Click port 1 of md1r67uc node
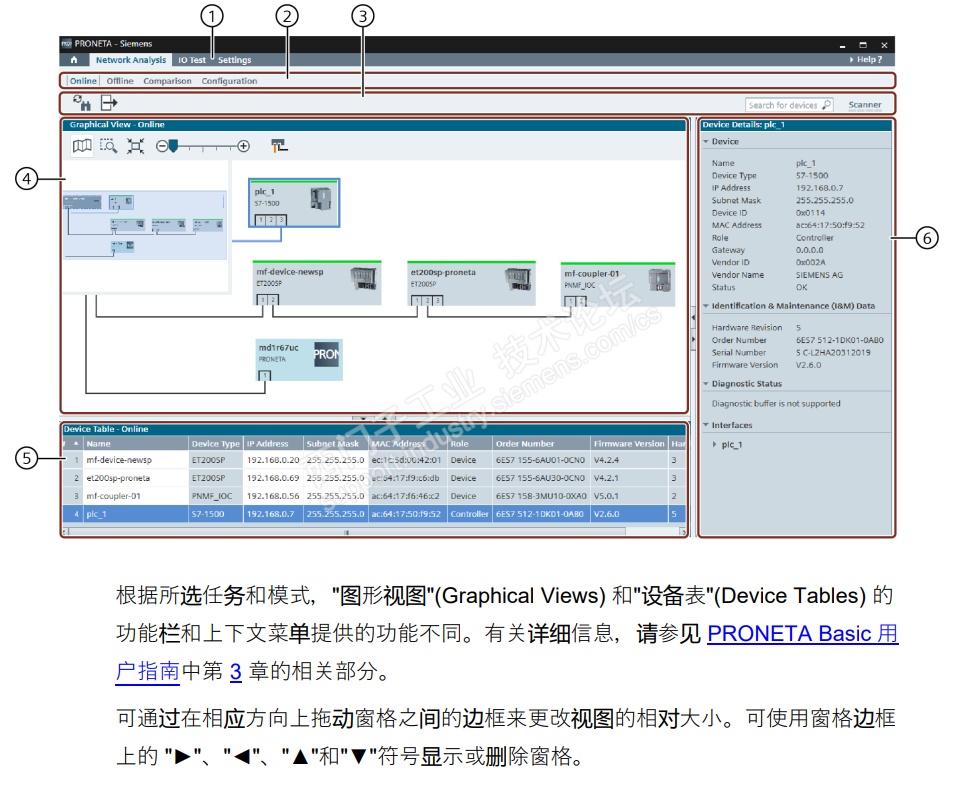960x785 pixels. click(x=264, y=375)
